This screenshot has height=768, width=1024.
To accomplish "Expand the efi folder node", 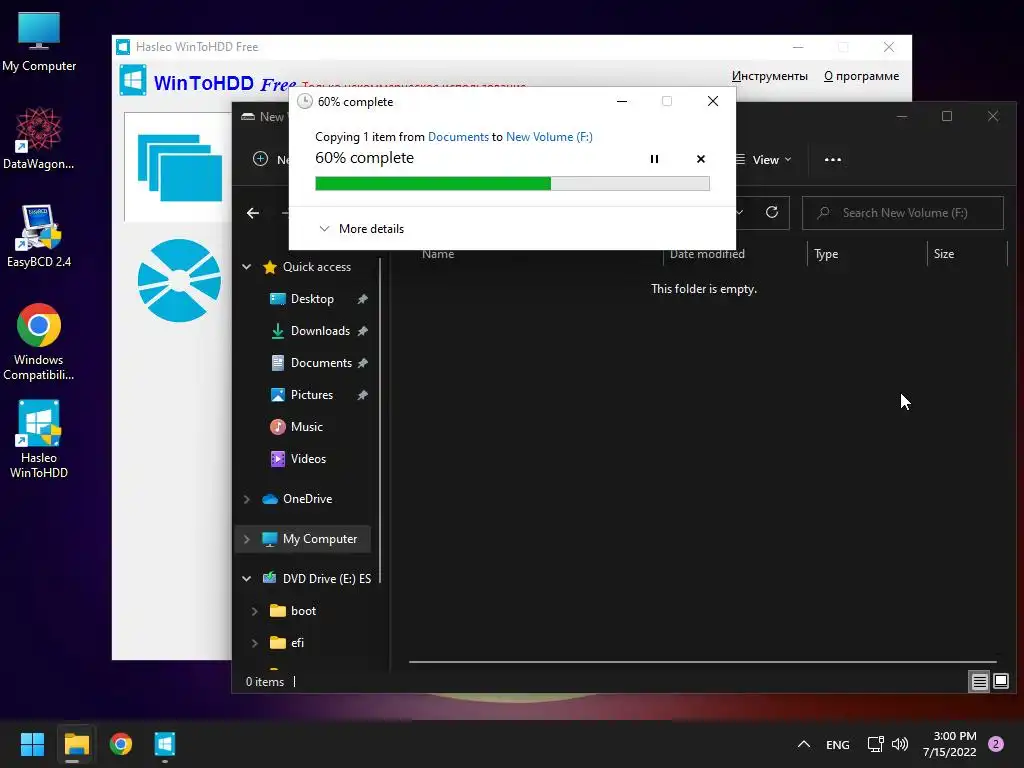I will click(255, 643).
